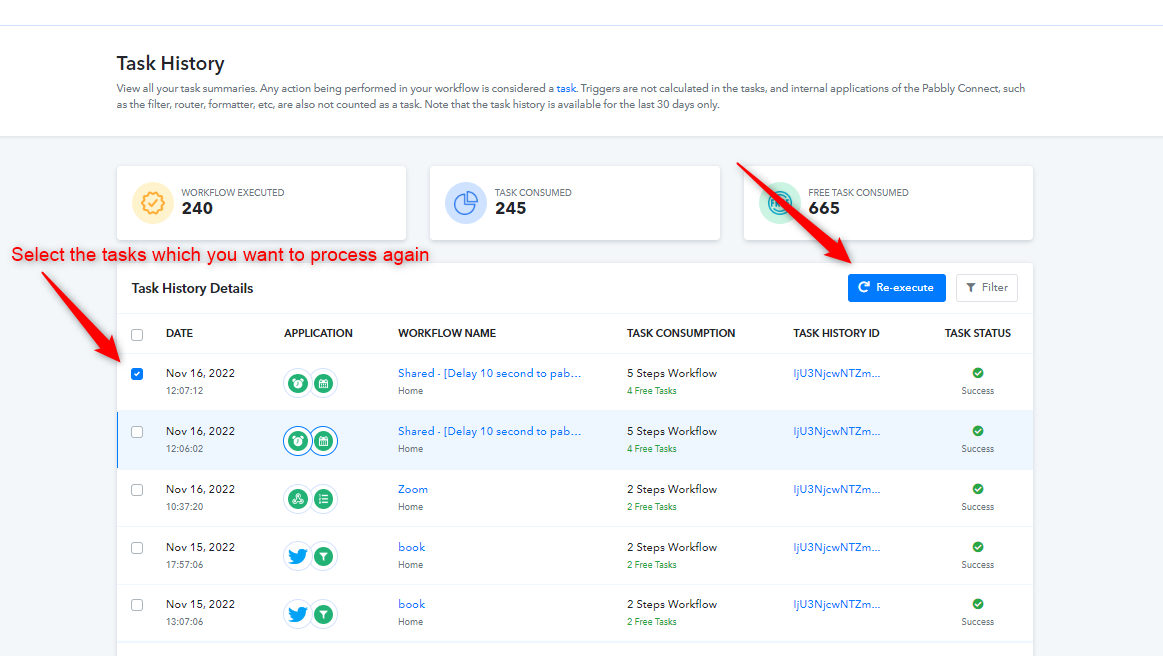Click the calendar app icon in 12:07:12 row
Image resolution: width=1163 pixels, height=656 pixels.
[x=323, y=383]
